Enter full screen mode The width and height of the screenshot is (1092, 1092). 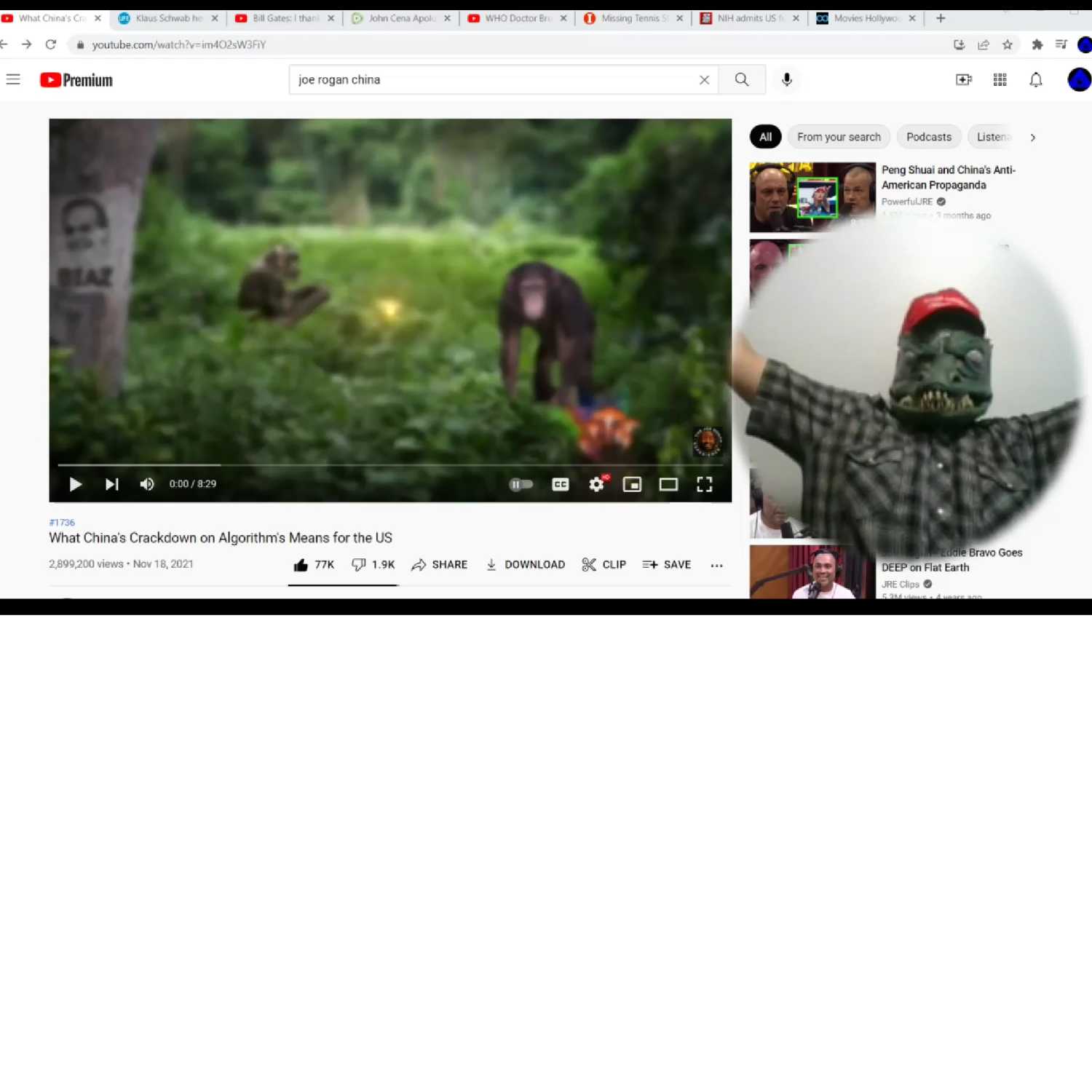click(x=704, y=485)
